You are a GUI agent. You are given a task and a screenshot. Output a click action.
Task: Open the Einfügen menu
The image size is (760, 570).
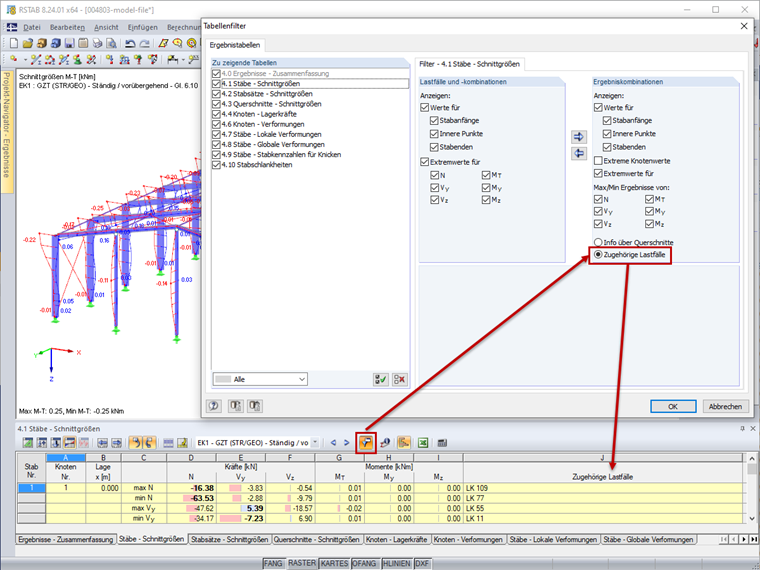pyautogui.click(x=142, y=27)
